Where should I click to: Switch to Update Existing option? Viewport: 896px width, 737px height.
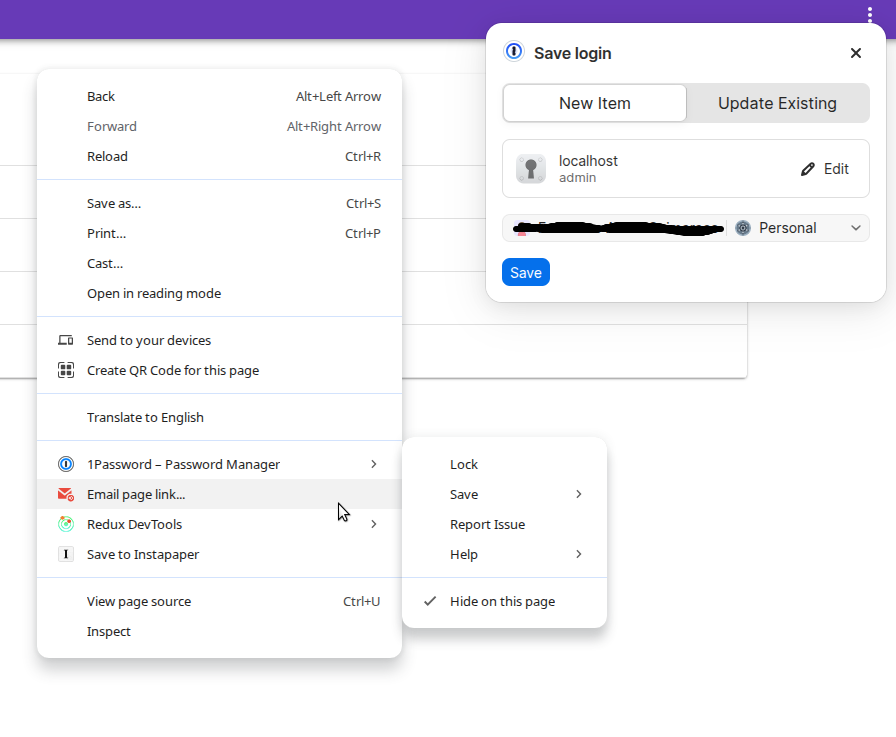pyautogui.click(x=777, y=103)
